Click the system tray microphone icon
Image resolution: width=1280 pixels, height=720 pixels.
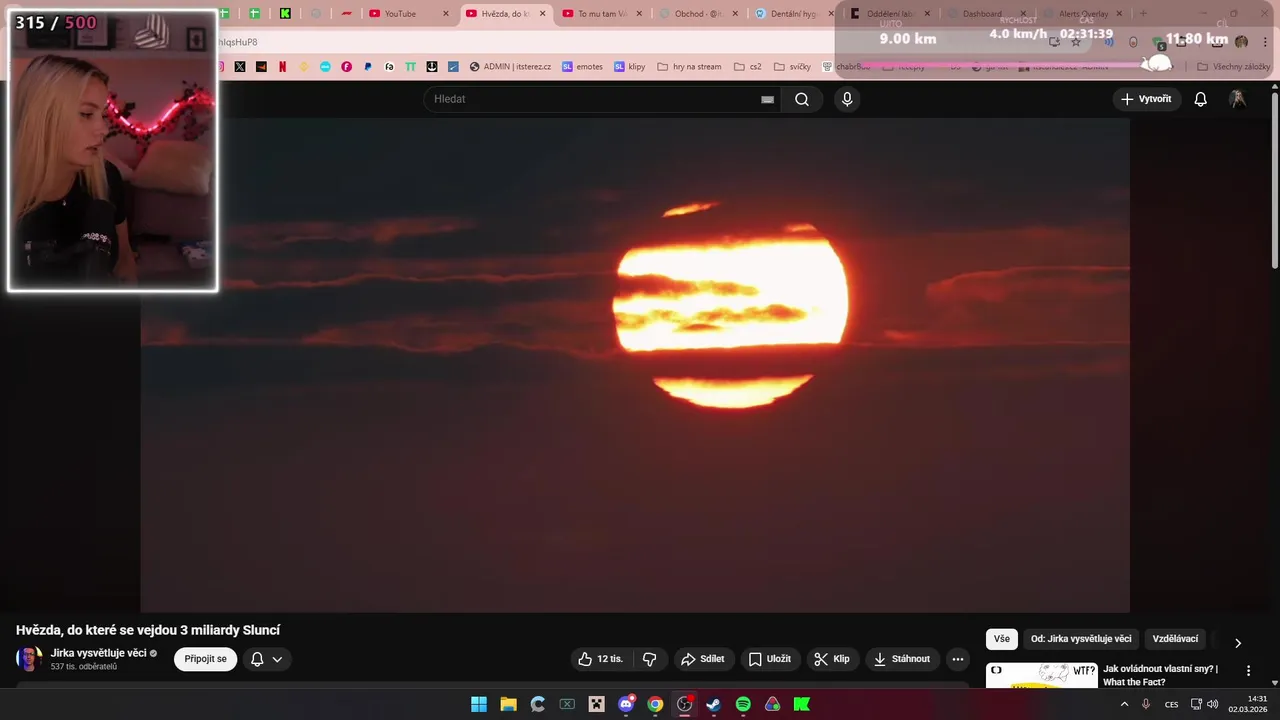point(1146,704)
